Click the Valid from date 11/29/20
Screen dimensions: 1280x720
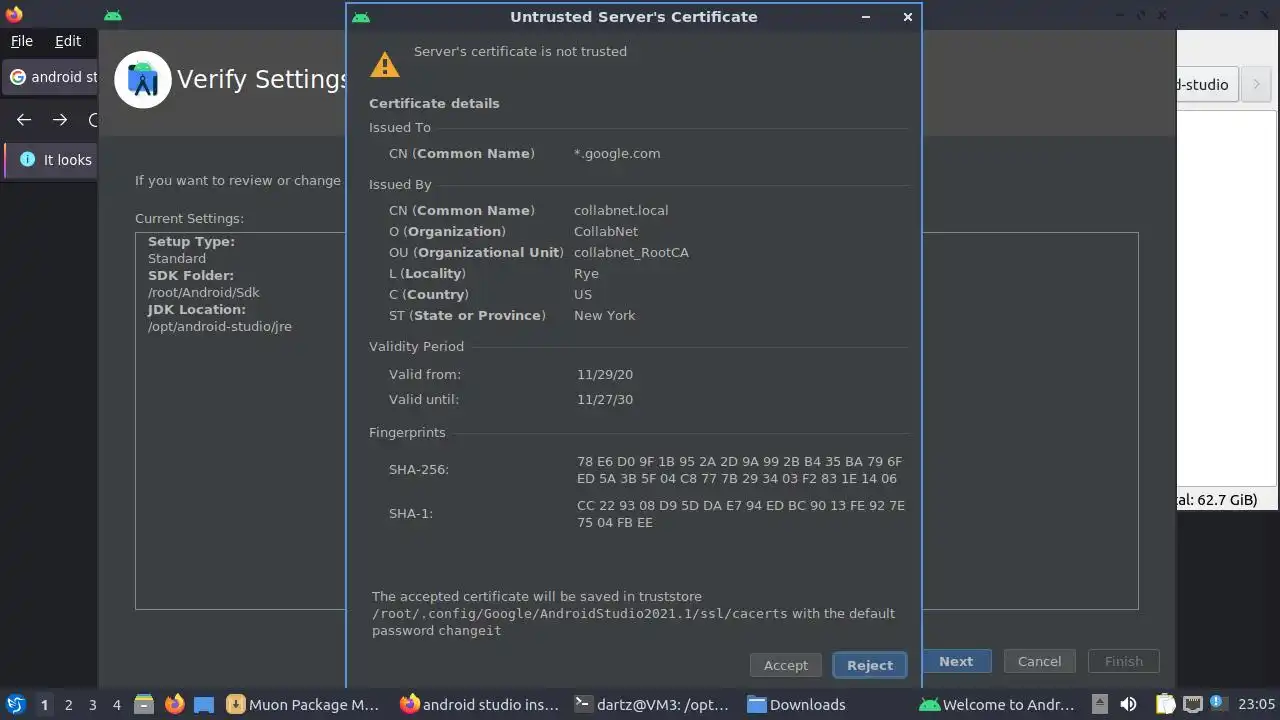pyautogui.click(x=605, y=375)
